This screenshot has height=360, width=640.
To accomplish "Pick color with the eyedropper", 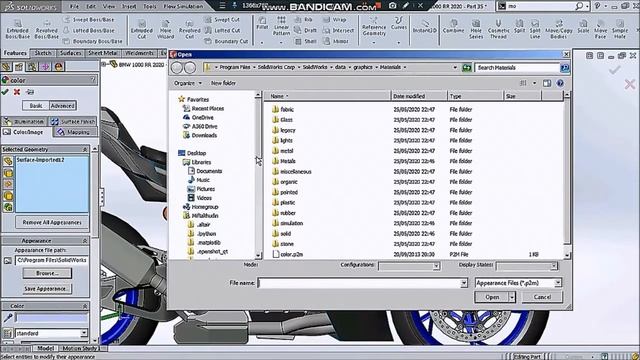I will [x=7, y=317].
